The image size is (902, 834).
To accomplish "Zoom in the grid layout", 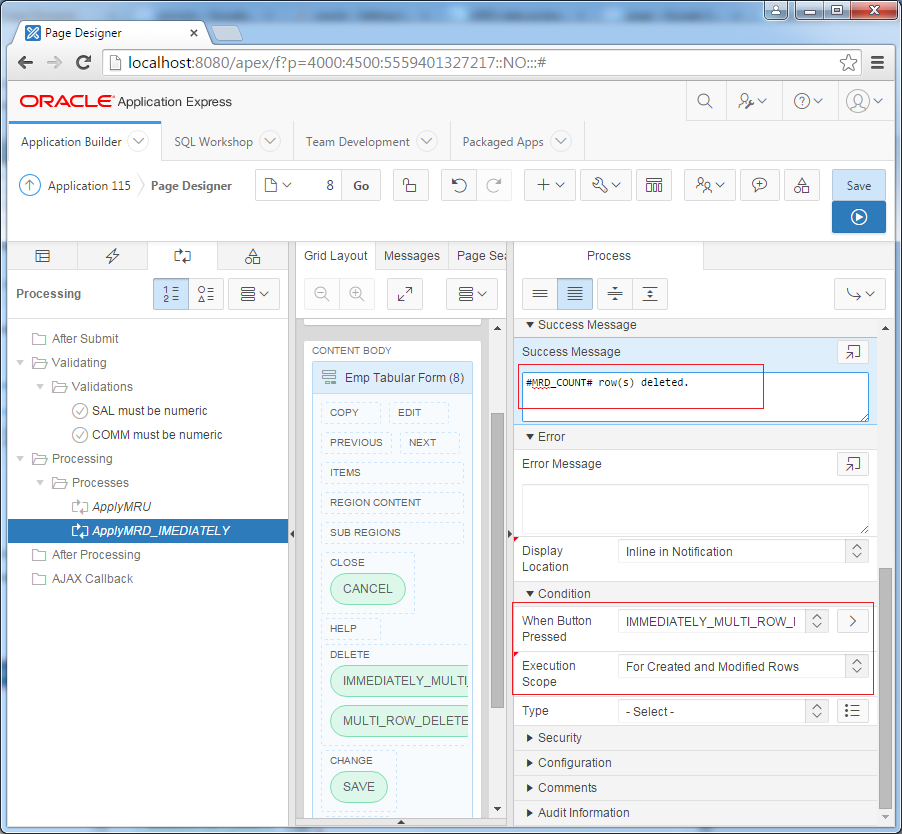I will coord(357,294).
